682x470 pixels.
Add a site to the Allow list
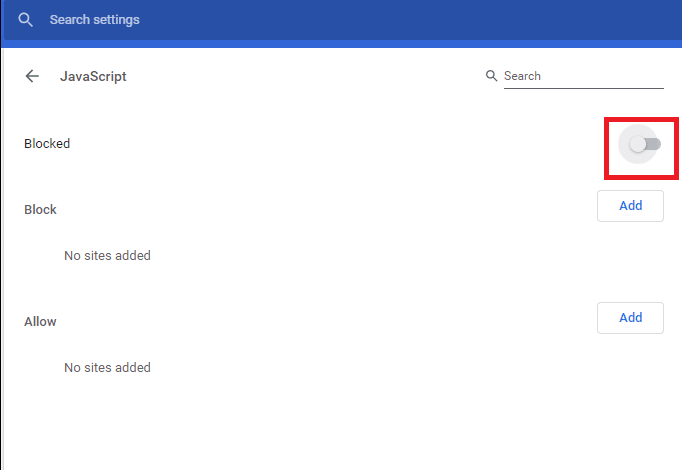[630, 318]
